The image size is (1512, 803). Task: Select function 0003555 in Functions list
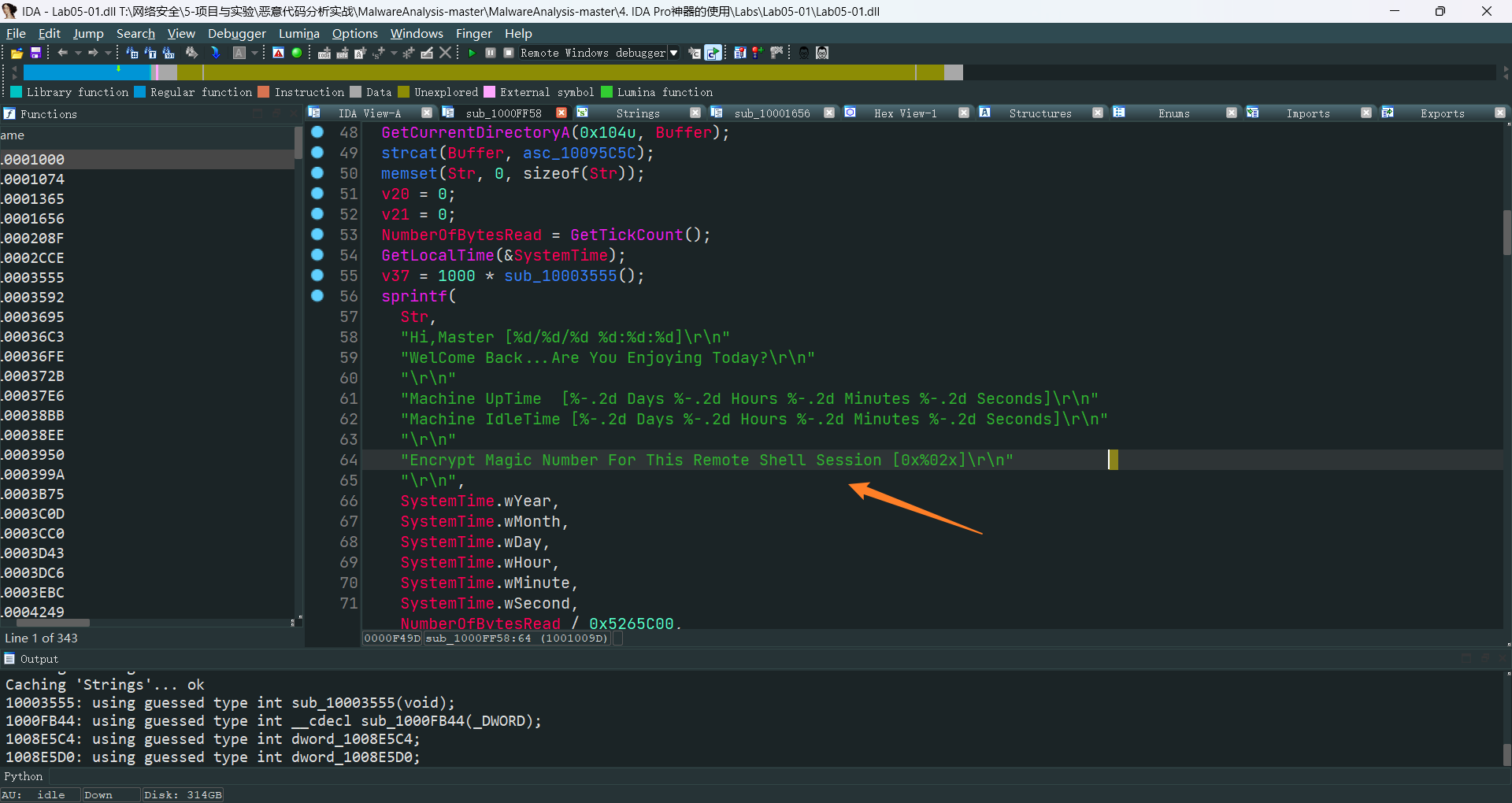tap(147, 277)
